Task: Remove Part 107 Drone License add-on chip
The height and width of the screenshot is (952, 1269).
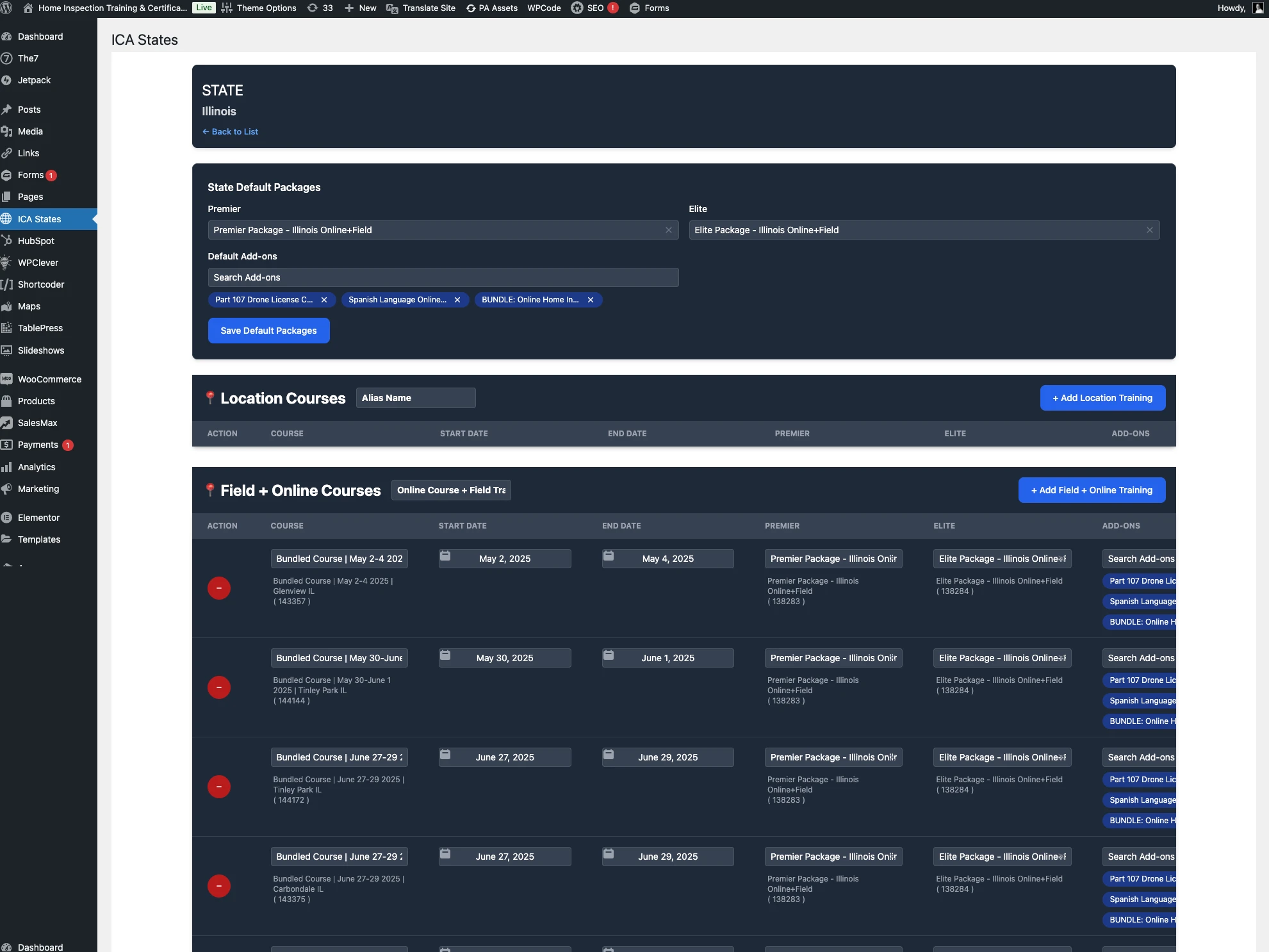Action: [324, 300]
